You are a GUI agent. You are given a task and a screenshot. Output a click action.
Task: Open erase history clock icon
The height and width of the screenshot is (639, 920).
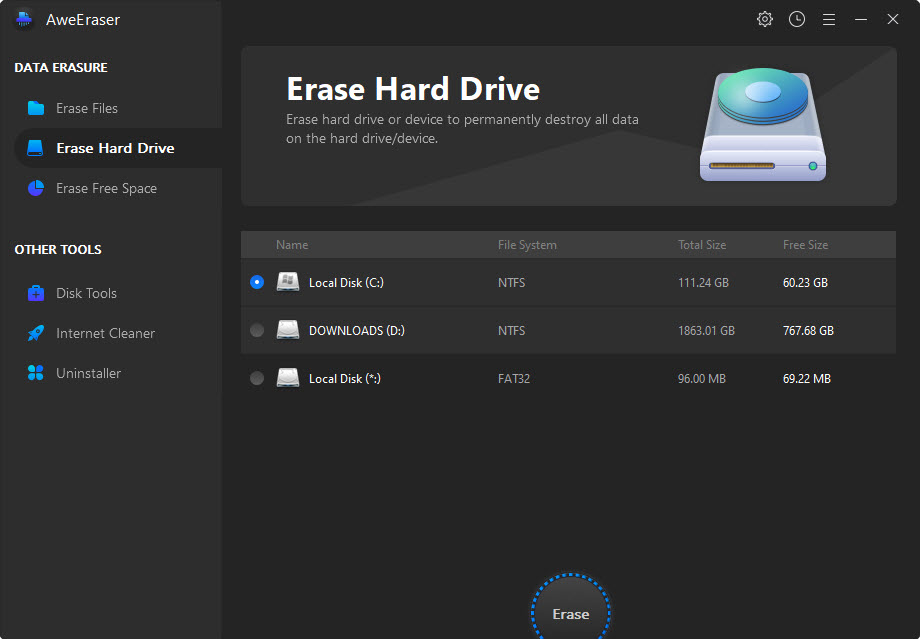[797, 19]
